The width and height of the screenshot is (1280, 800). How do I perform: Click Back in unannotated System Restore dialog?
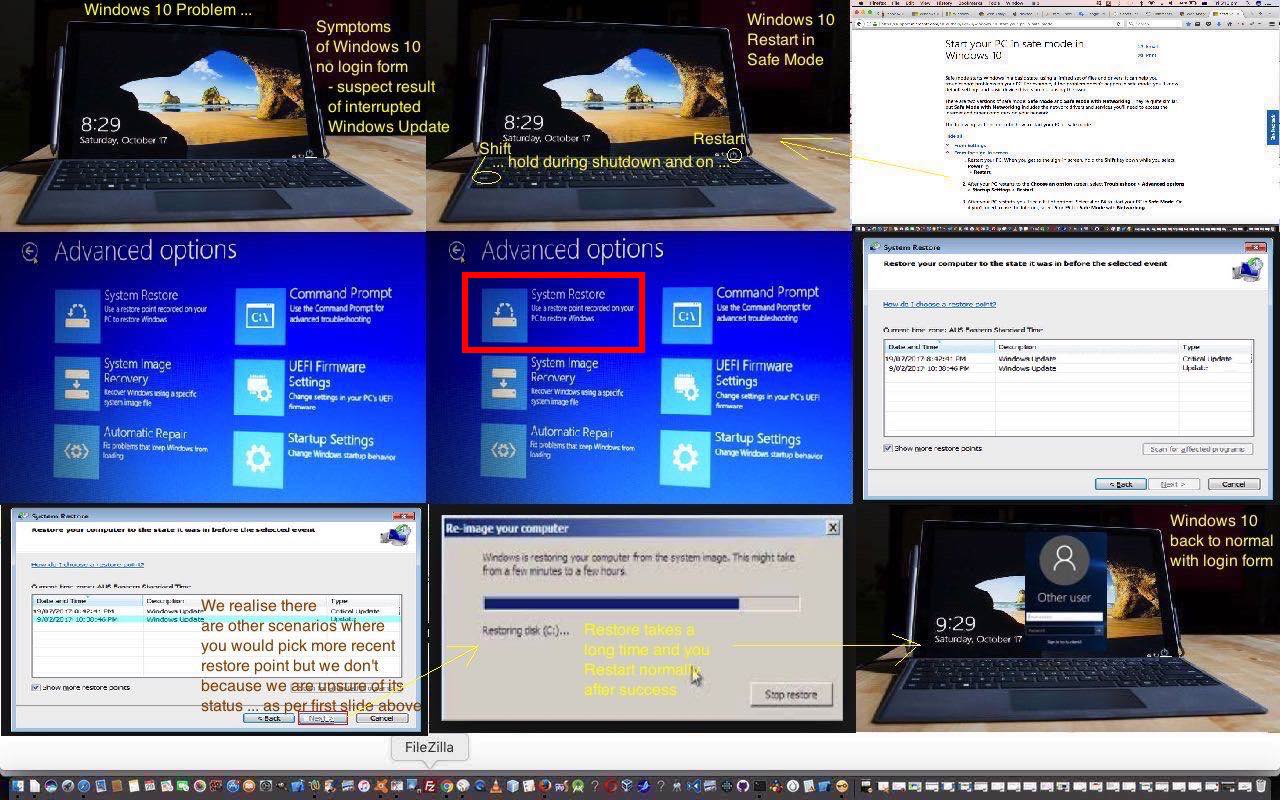tap(1120, 484)
